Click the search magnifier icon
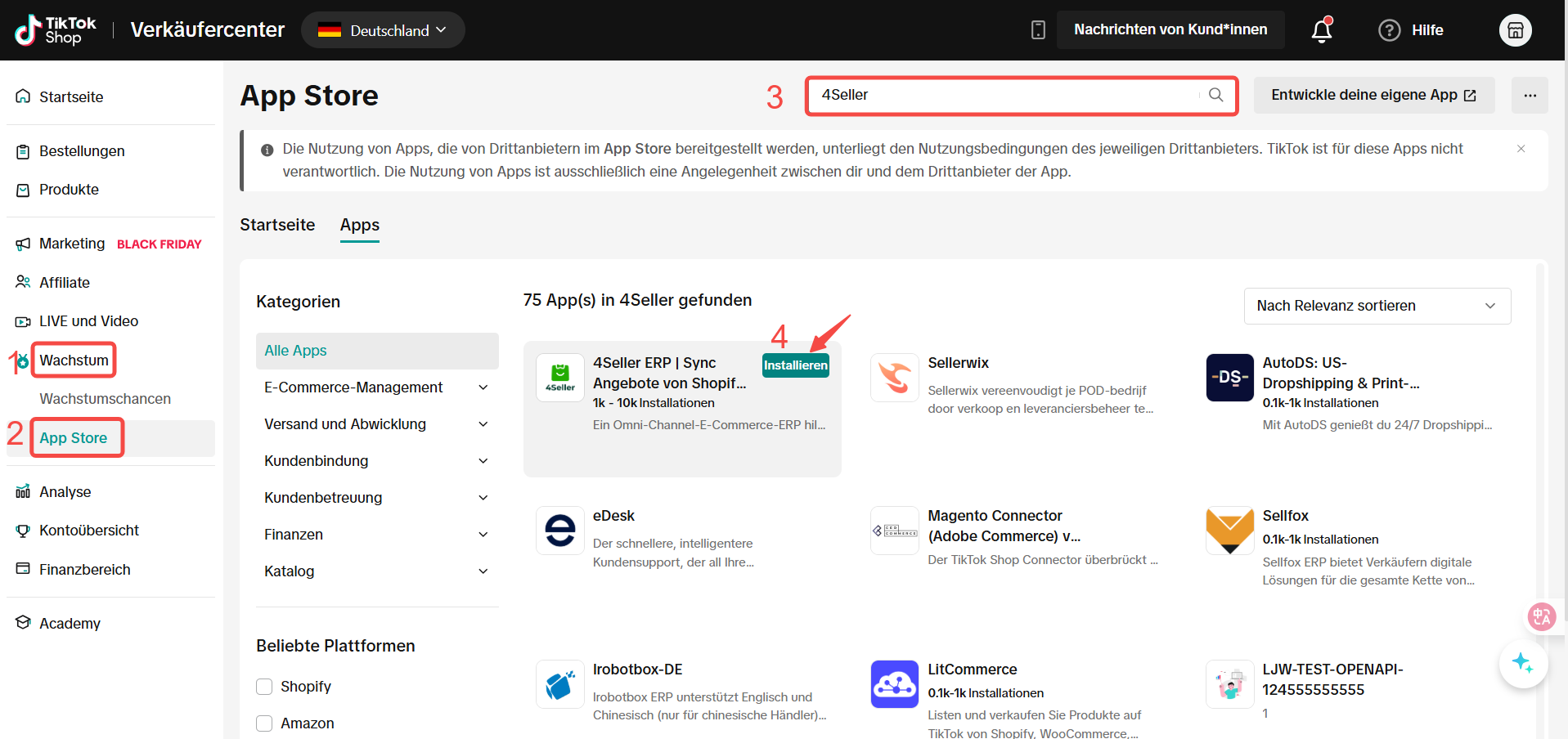The width and height of the screenshot is (1568, 739). (x=1215, y=95)
